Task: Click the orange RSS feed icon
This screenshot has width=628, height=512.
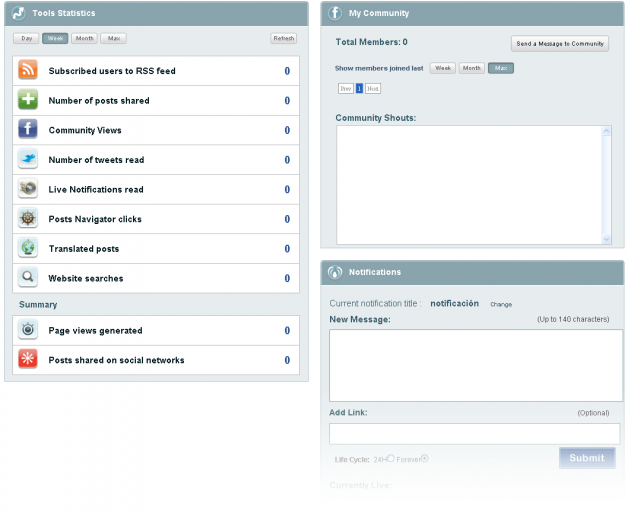Action: pos(28,70)
